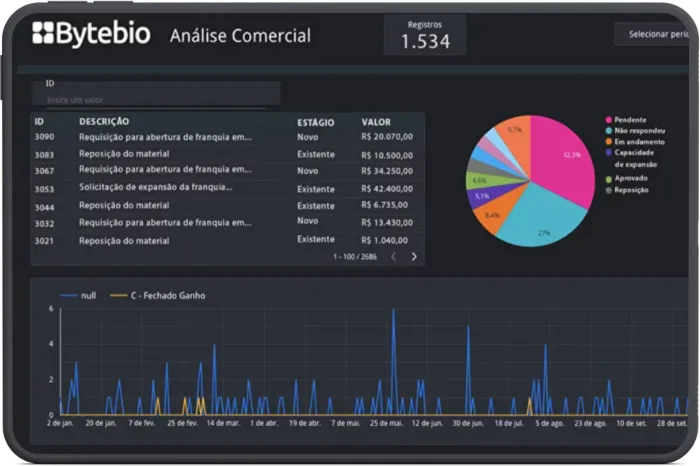The height and width of the screenshot is (466, 700).
Task: Go to next table page arrow
Action: click(x=414, y=257)
